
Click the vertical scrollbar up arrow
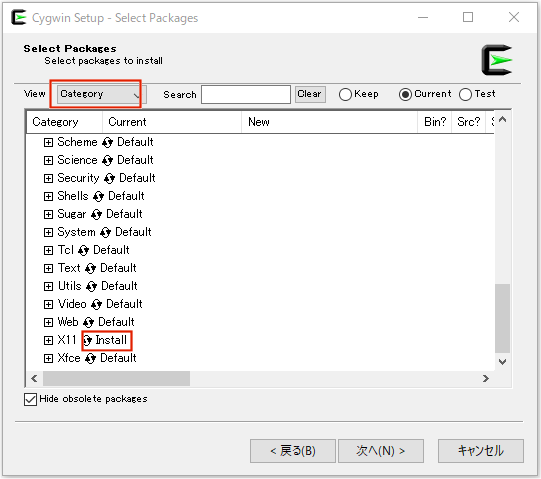coord(503,120)
